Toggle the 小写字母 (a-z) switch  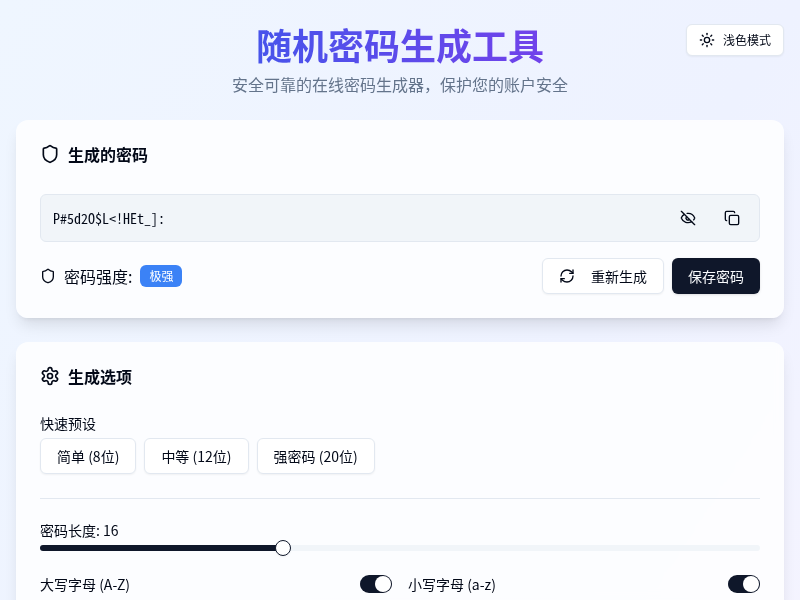coord(744,584)
